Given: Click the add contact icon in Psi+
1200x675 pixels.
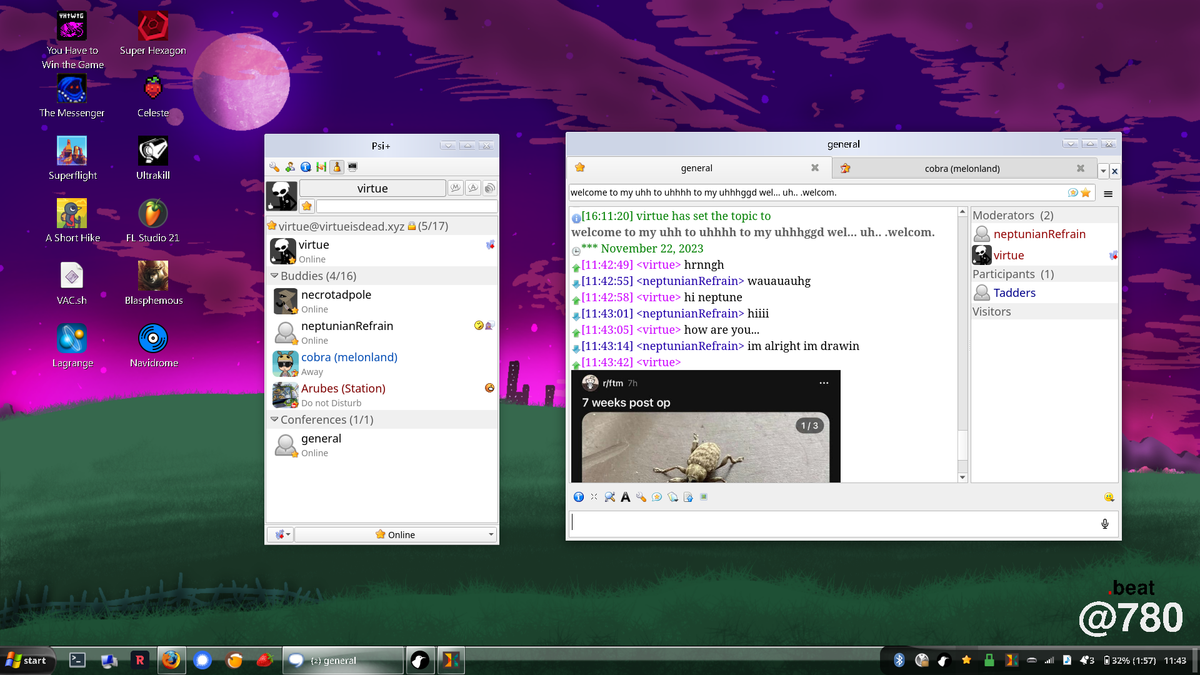Looking at the screenshot, I should click(290, 167).
